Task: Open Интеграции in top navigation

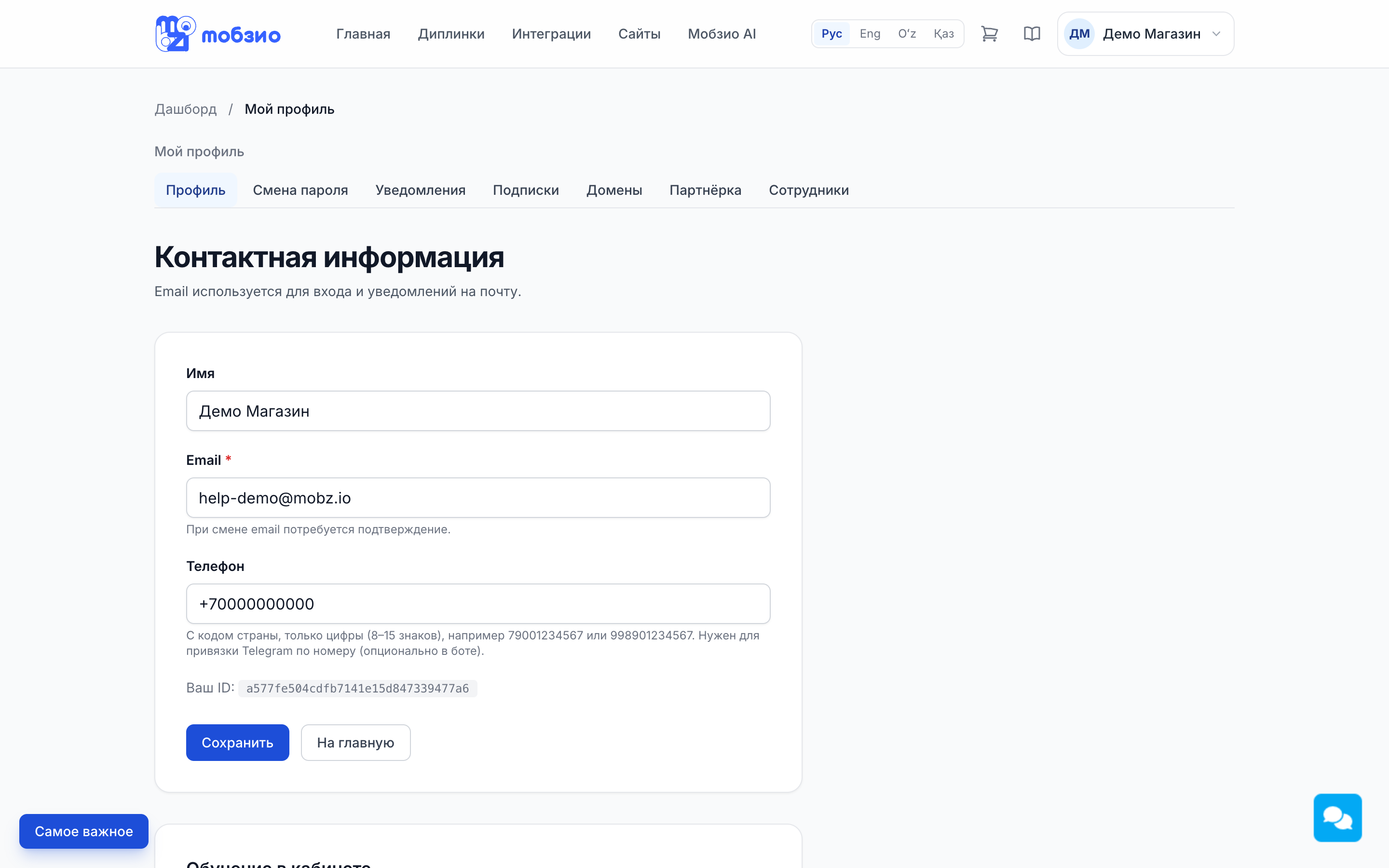Action: [x=551, y=34]
